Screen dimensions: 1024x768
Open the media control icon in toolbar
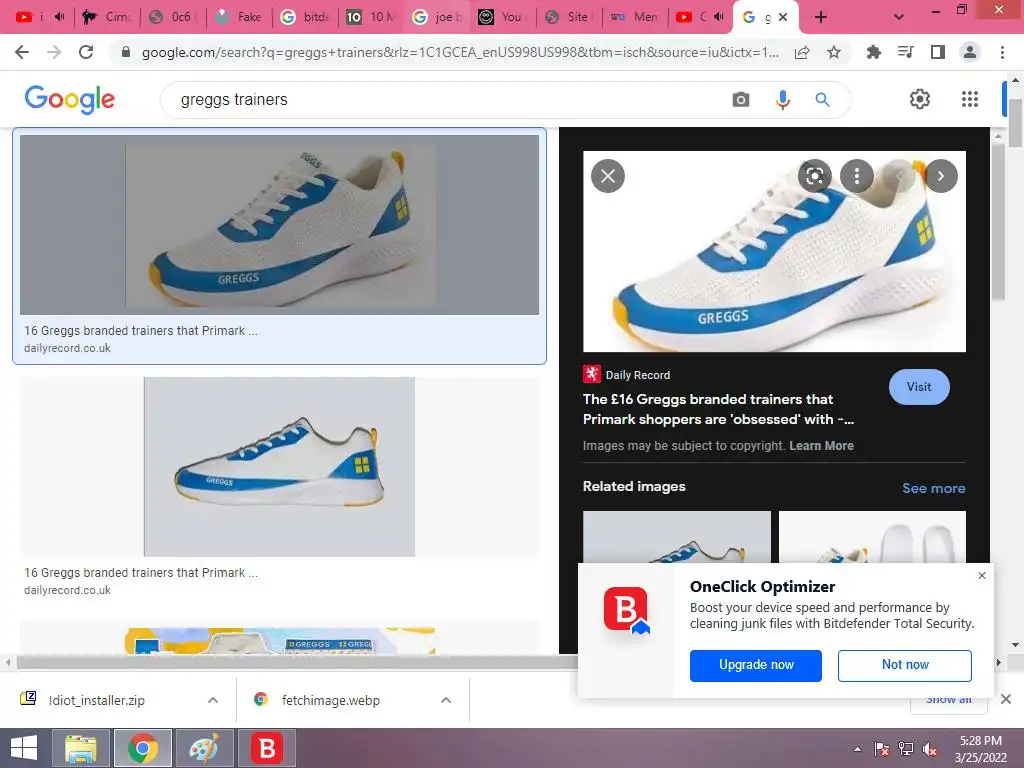click(905, 52)
